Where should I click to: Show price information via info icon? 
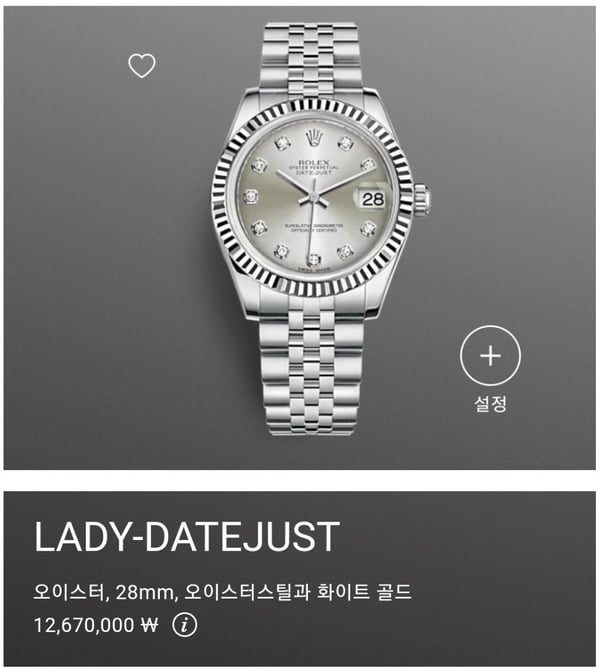185,625
